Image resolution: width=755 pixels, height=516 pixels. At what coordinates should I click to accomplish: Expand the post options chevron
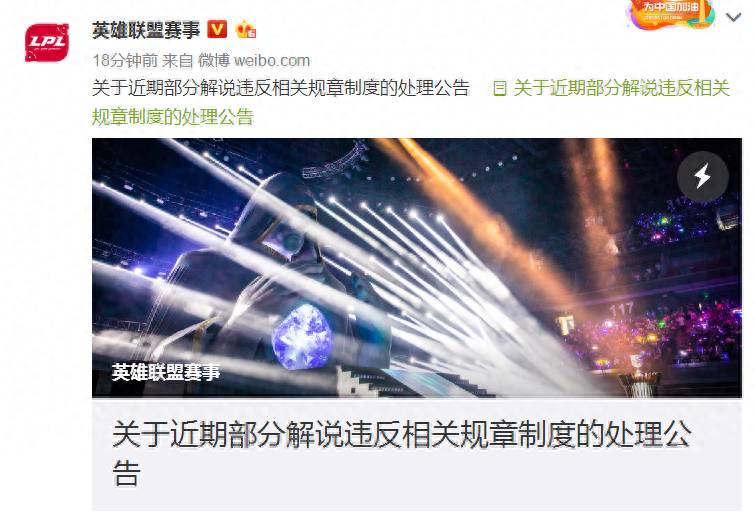[x=733, y=18]
